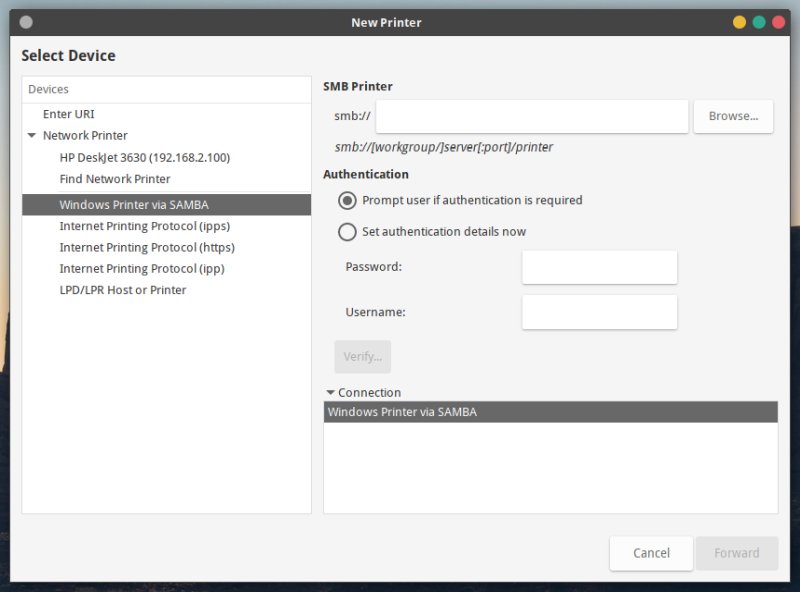Collapse the Network Printer tree node

(32, 136)
